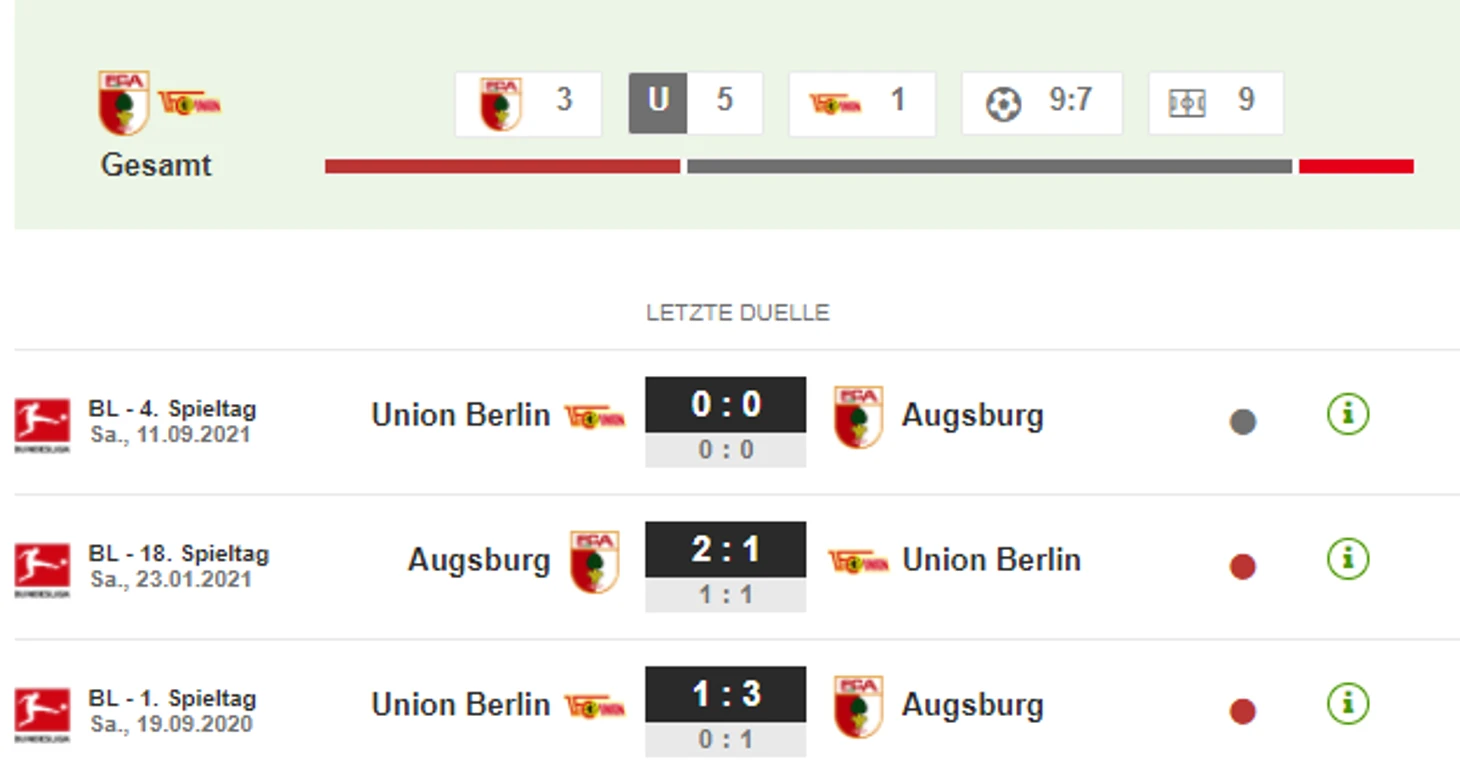The height and width of the screenshot is (771, 1460).
Task: Click Bundesliga logo beside 1. Spieltag
Action: coord(42,714)
